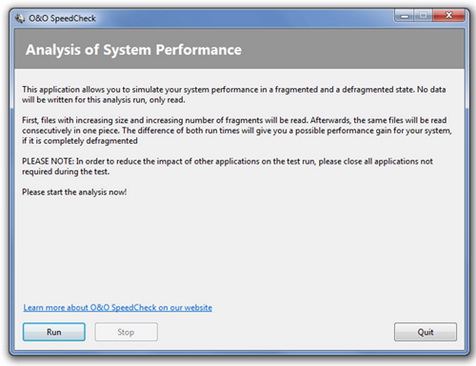Click the 'if it is completely defragmented' line

(80, 141)
